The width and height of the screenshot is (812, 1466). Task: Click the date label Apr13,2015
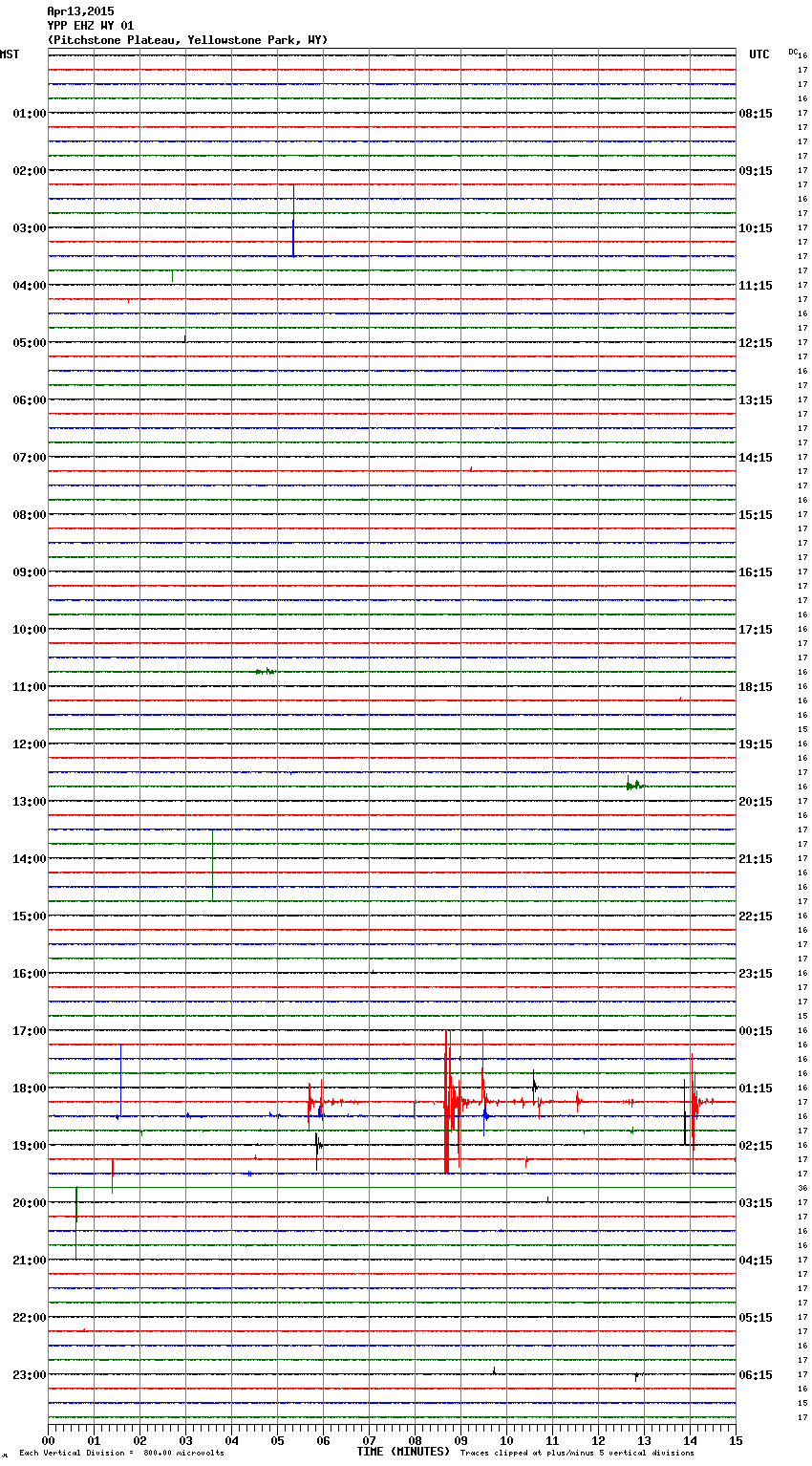click(80, 11)
